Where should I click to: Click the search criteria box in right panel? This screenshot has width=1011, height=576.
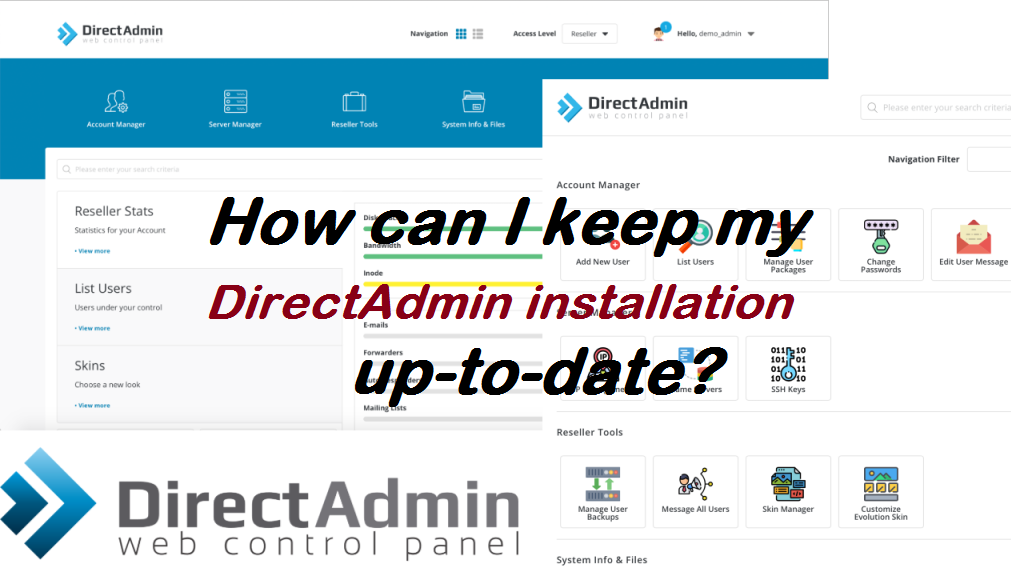coord(940,108)
